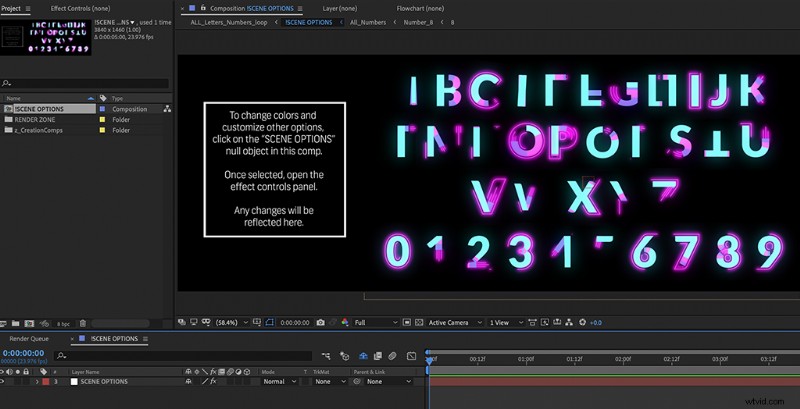
Task: Open the Graph Editor icon
Action: pyautogui.click(x=411, y=356)
